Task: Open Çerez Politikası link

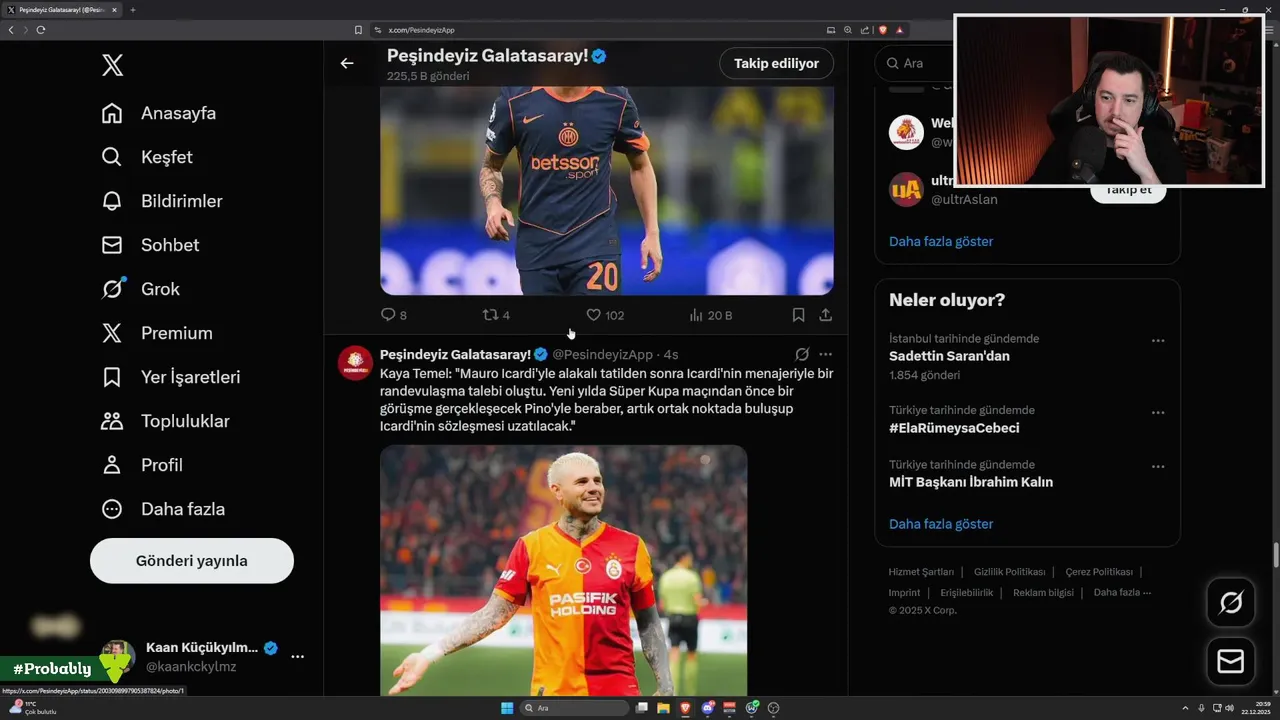Action: tap(1099, 572)
